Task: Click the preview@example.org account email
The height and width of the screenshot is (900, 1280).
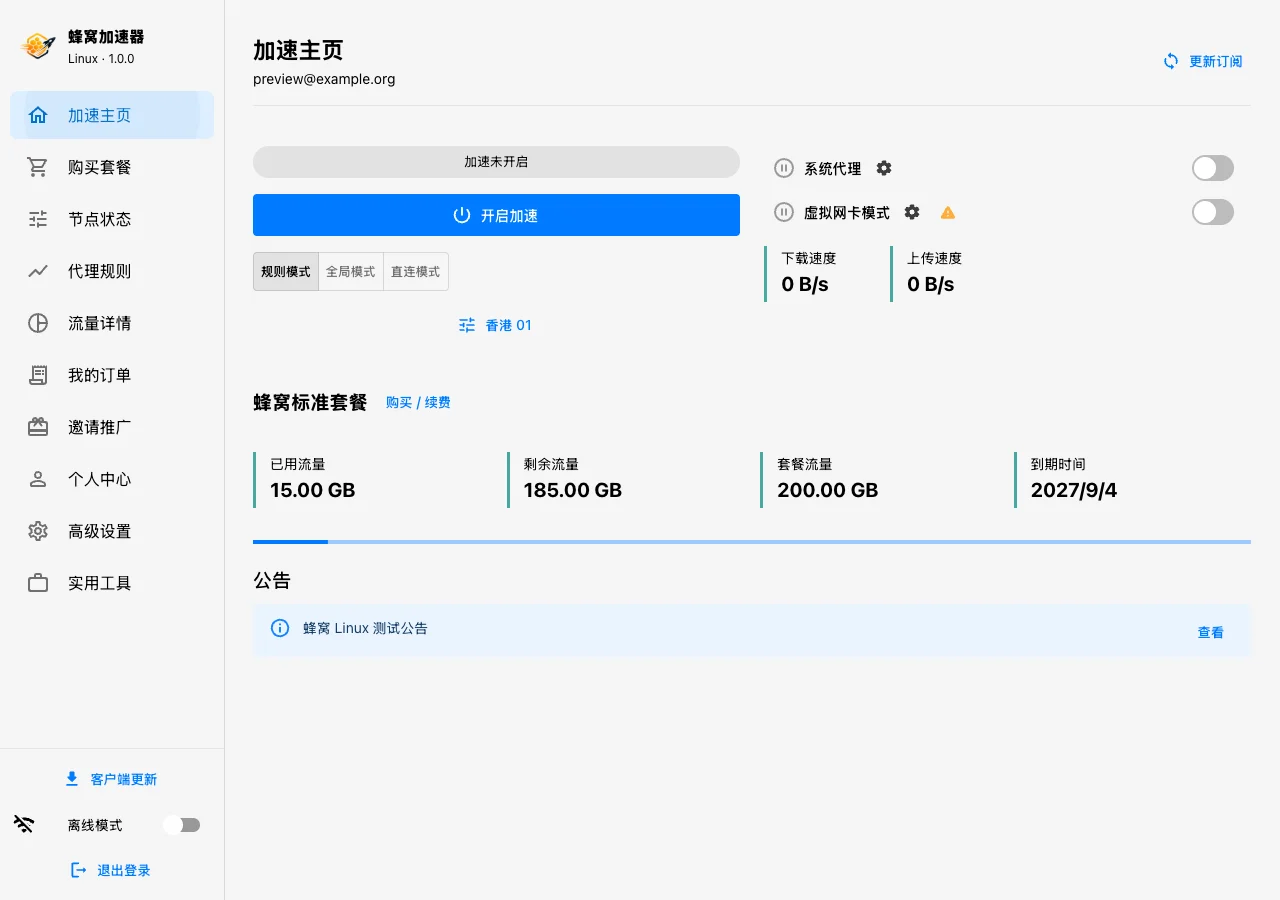Action: 324,79
